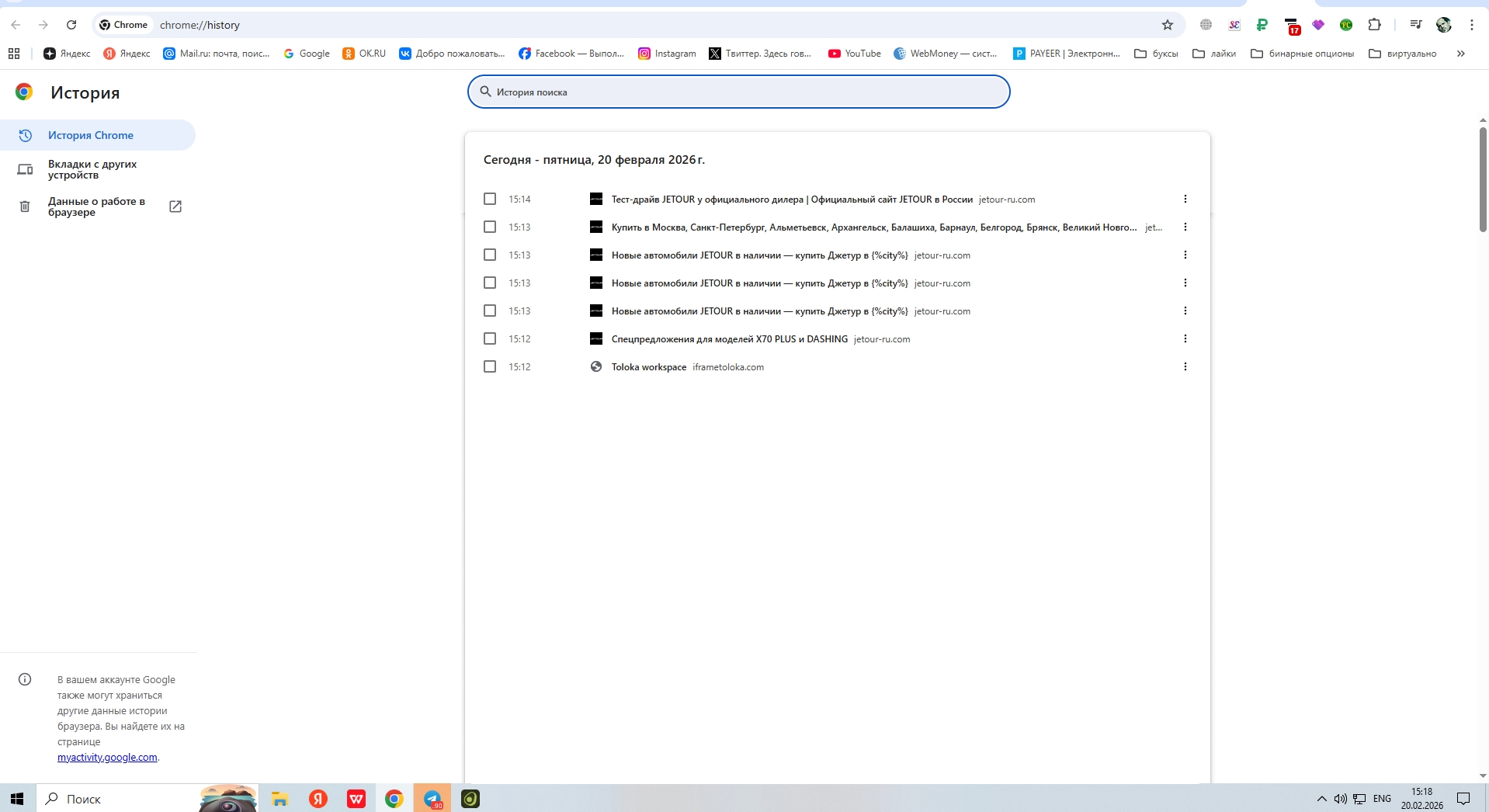Open actions menu for 'Спецпредложения' entry
This screenshot has height=812, width=1489.
click(1185, 338)
